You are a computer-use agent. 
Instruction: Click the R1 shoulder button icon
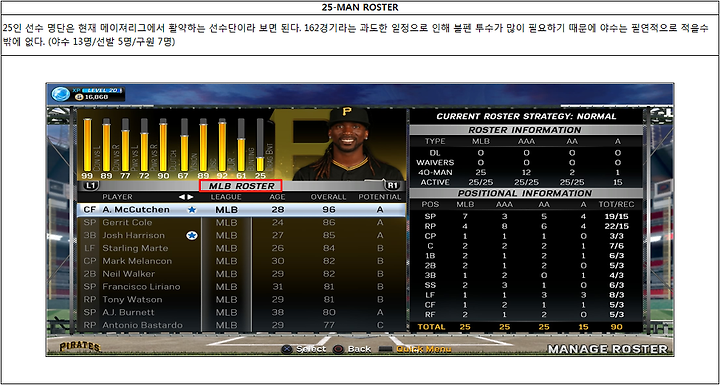coord(392,186)
